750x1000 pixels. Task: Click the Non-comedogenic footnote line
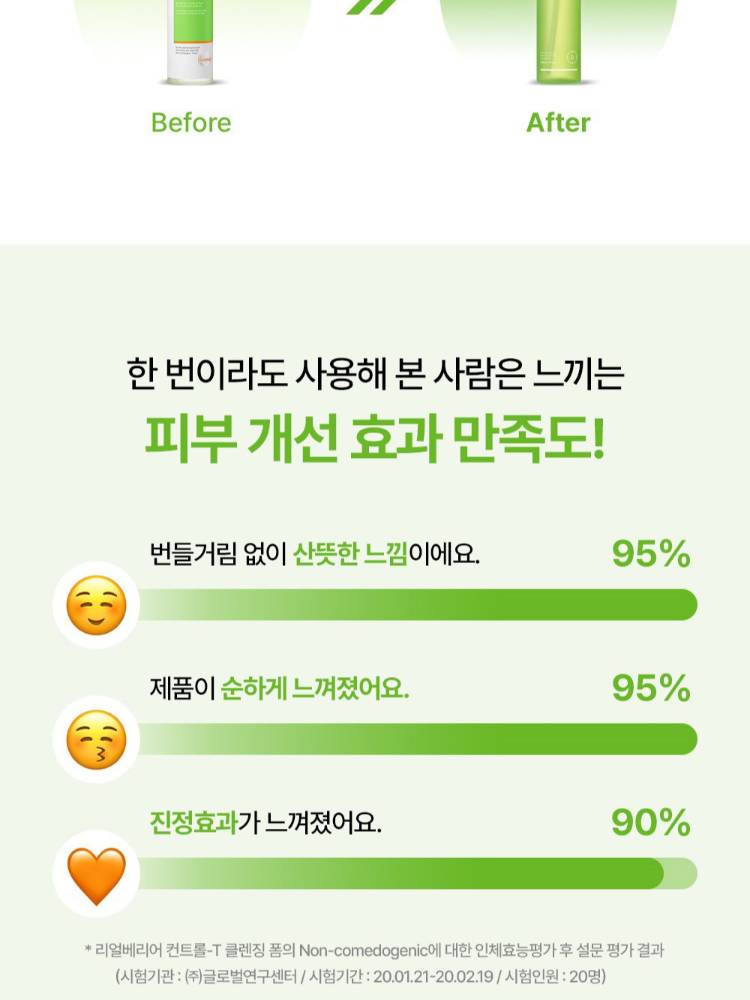click(x=374, y=951)
